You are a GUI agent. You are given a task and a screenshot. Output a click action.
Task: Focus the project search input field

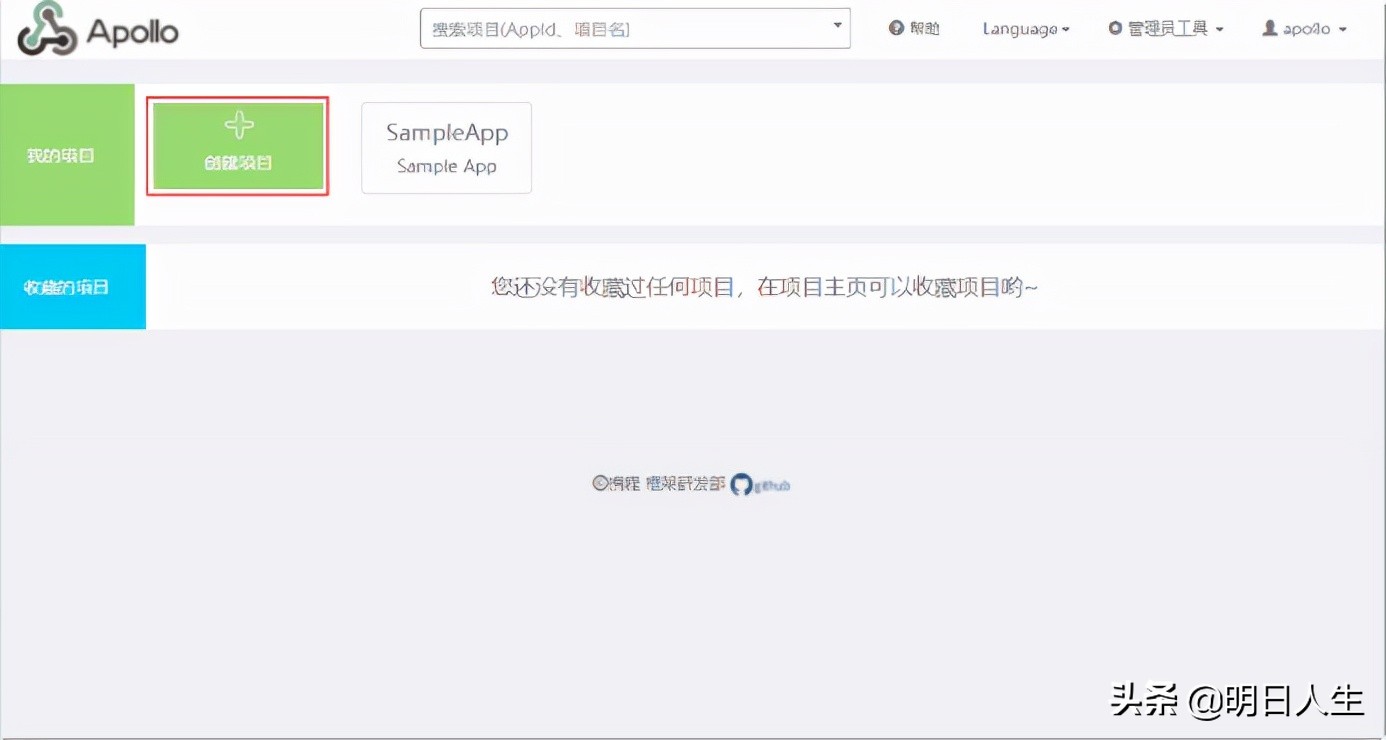(x=635, y=29)
